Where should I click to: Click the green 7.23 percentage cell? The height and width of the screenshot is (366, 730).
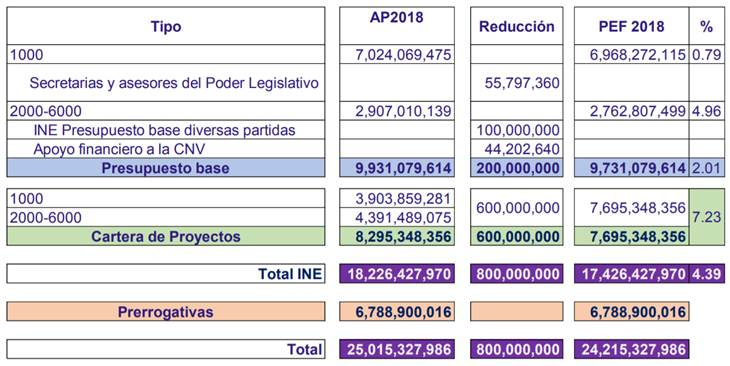point(706,217)
